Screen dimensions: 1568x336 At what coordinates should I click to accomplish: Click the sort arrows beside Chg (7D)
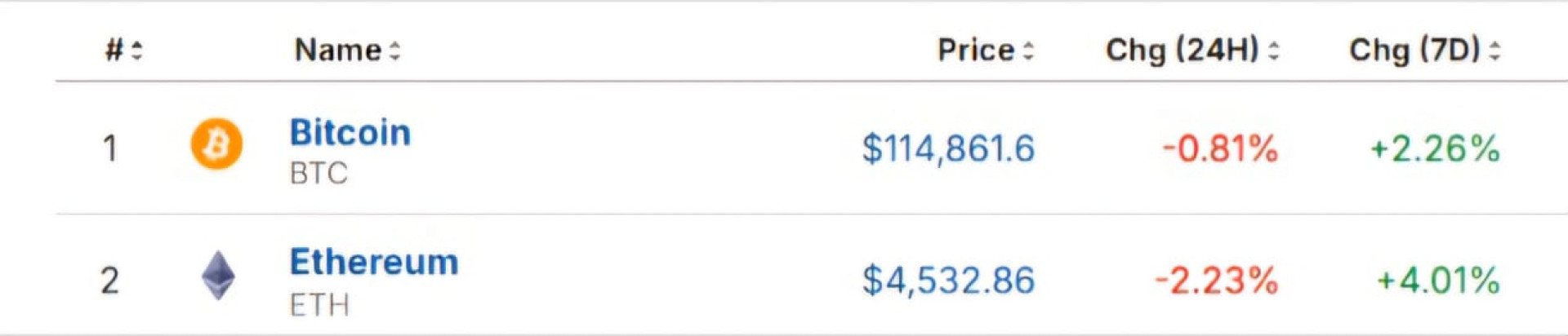click(x=1494, y=51)
